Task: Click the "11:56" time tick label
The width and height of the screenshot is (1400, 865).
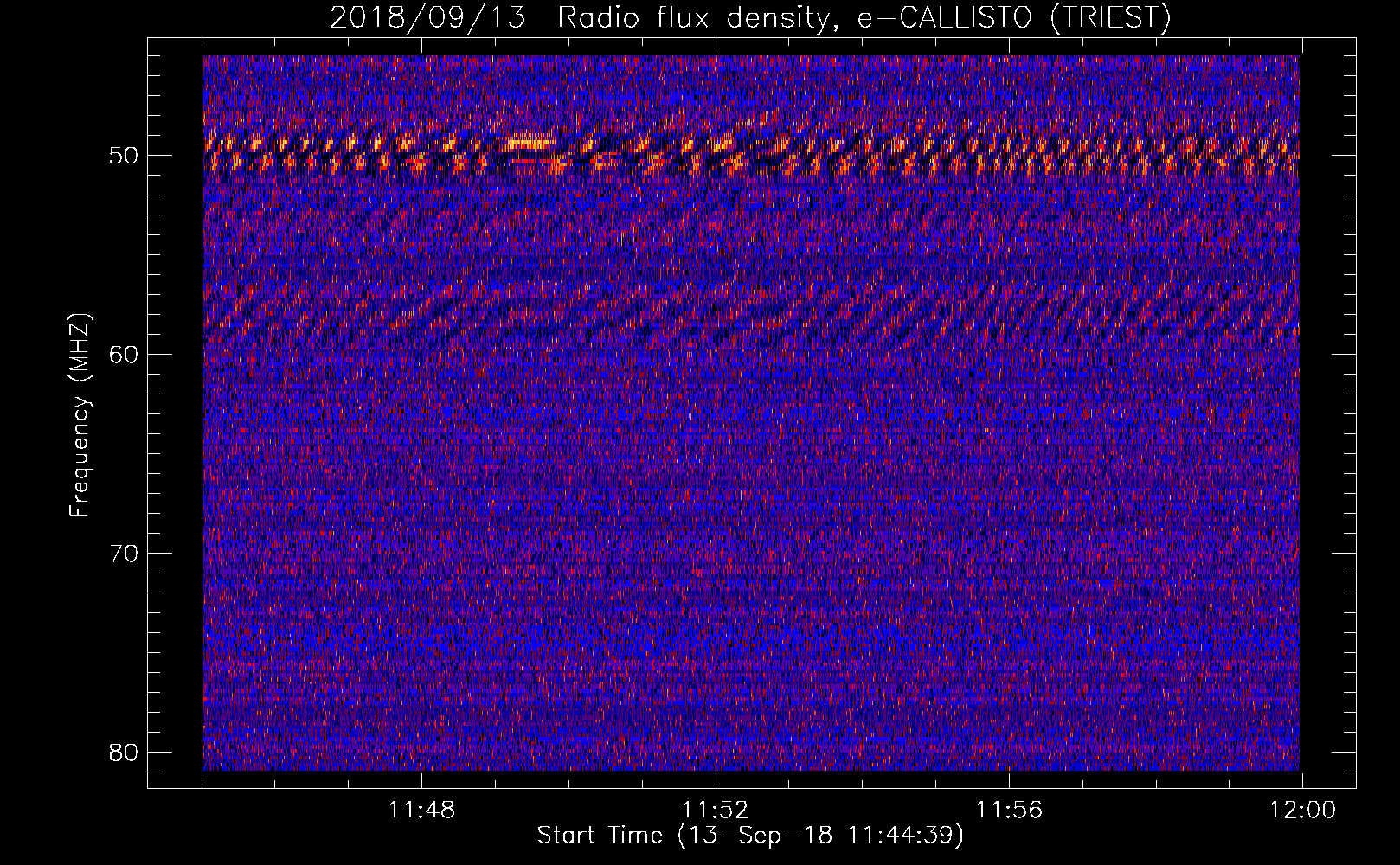Action: coord(1009,811)
